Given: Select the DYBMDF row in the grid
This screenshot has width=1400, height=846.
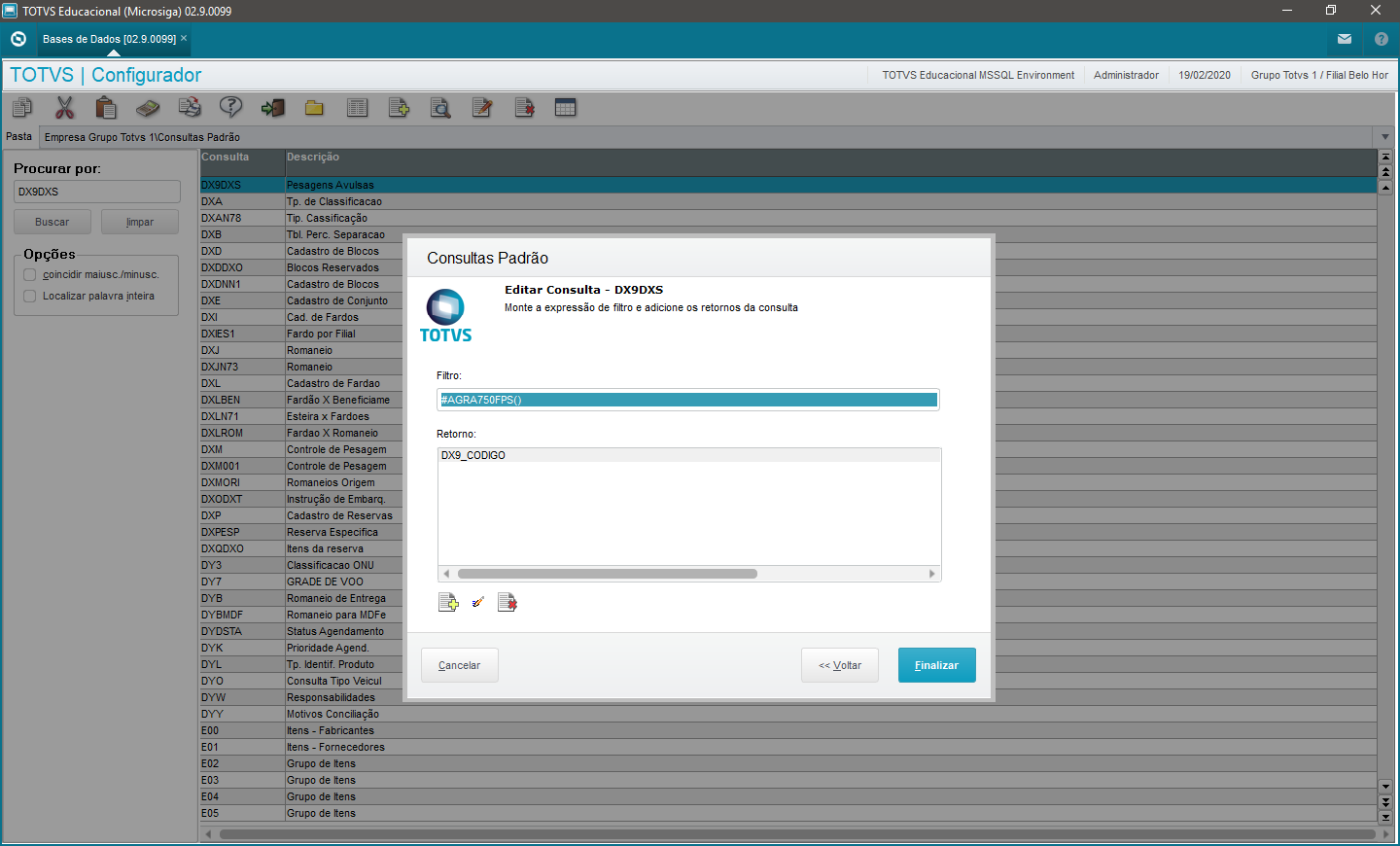Looking at the screenshot, I should coord(787,615).
